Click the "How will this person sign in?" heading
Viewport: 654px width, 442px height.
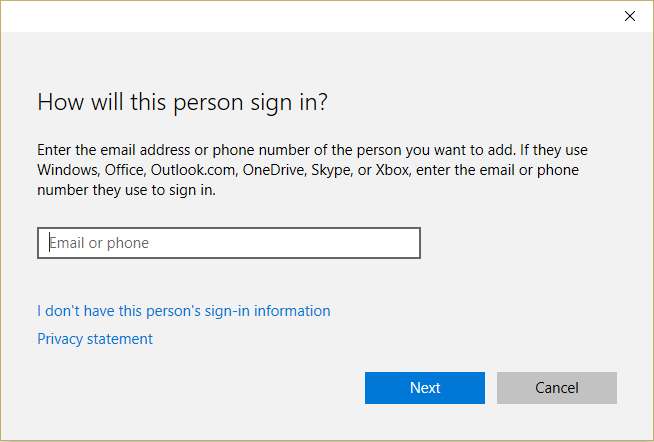click(x=182, y=102)
